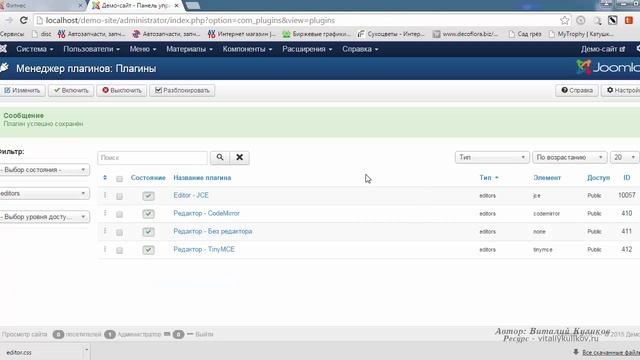
Task: Sort by the Название плагина column header
Action: (x=202, y=178)
